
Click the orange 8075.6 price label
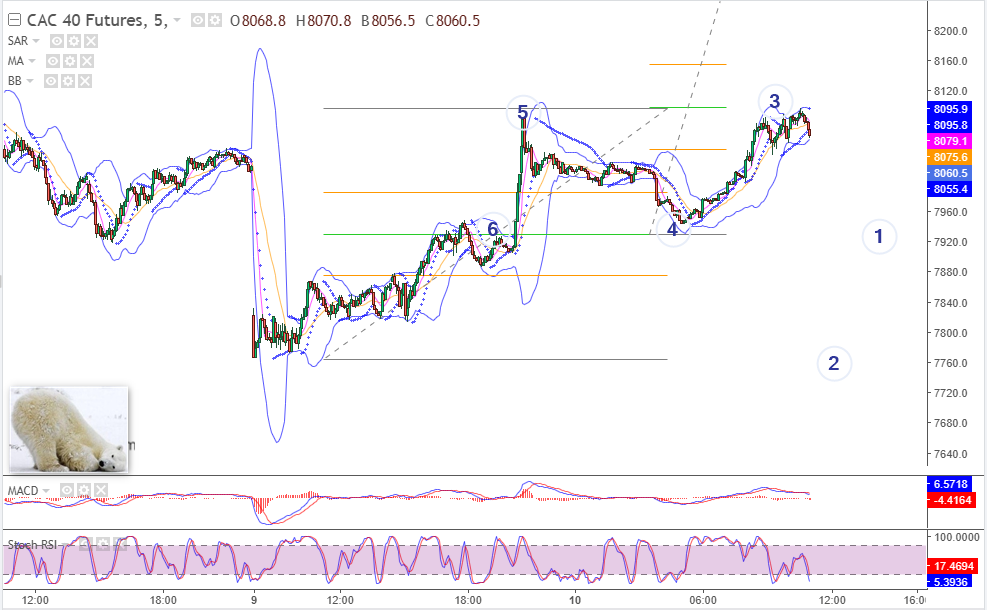[950, 157]
